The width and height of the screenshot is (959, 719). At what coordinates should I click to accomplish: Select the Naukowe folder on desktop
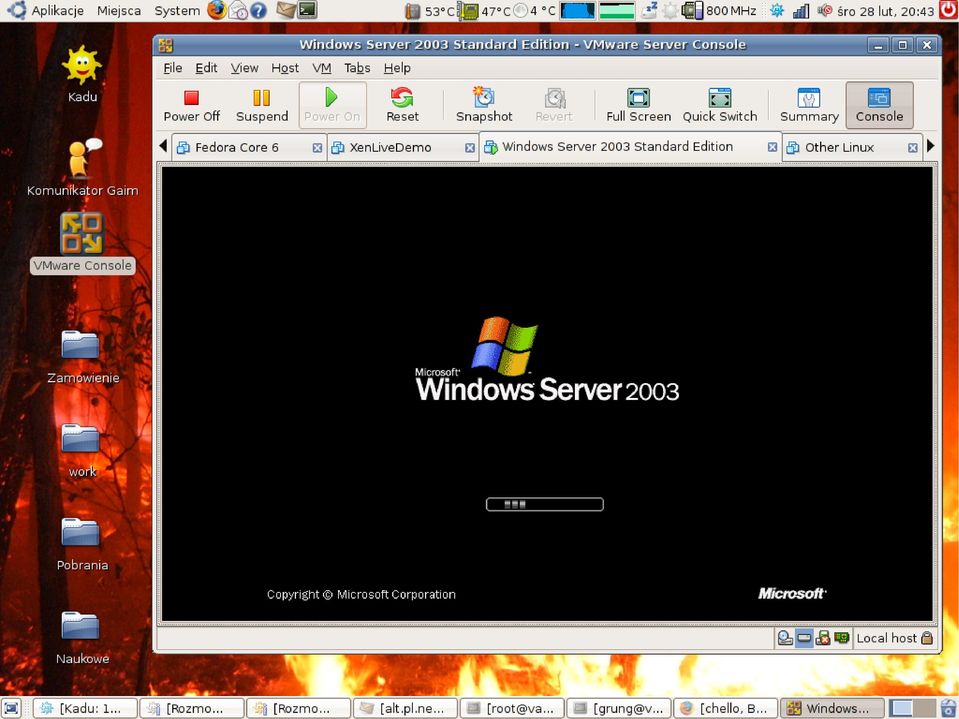click(82, 638)
